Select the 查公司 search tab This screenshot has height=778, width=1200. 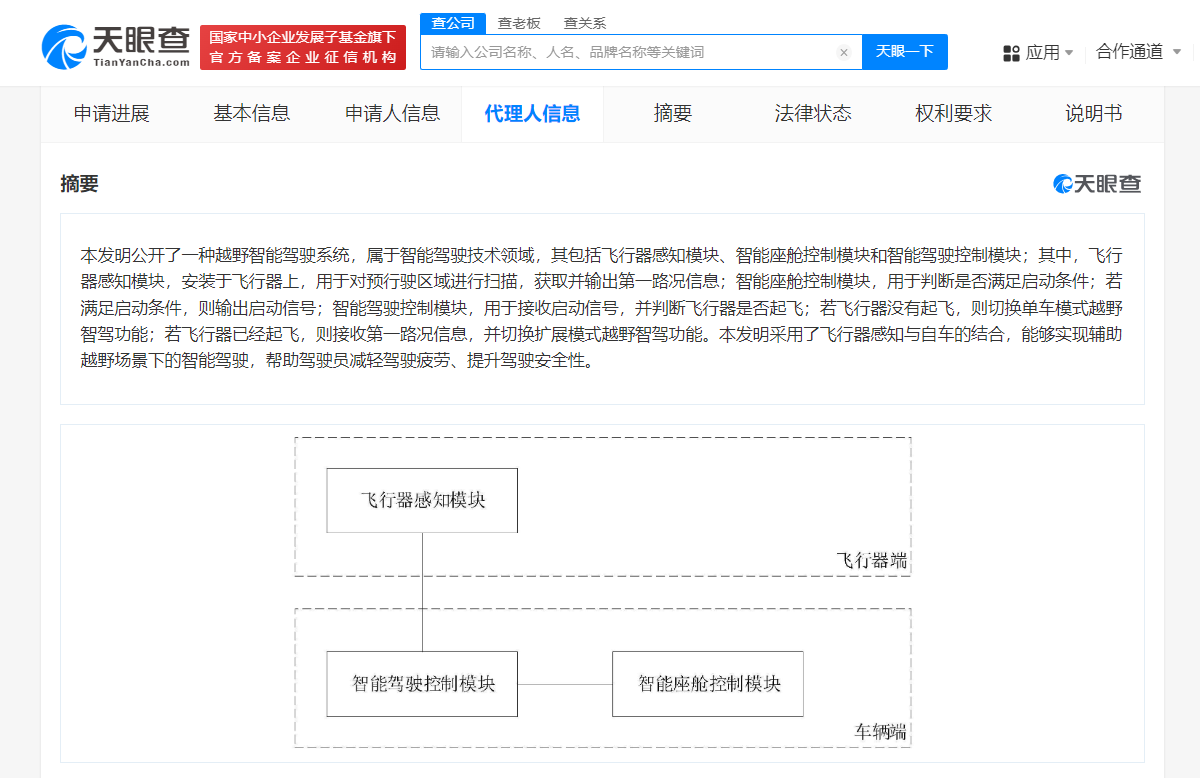[453, 23]
